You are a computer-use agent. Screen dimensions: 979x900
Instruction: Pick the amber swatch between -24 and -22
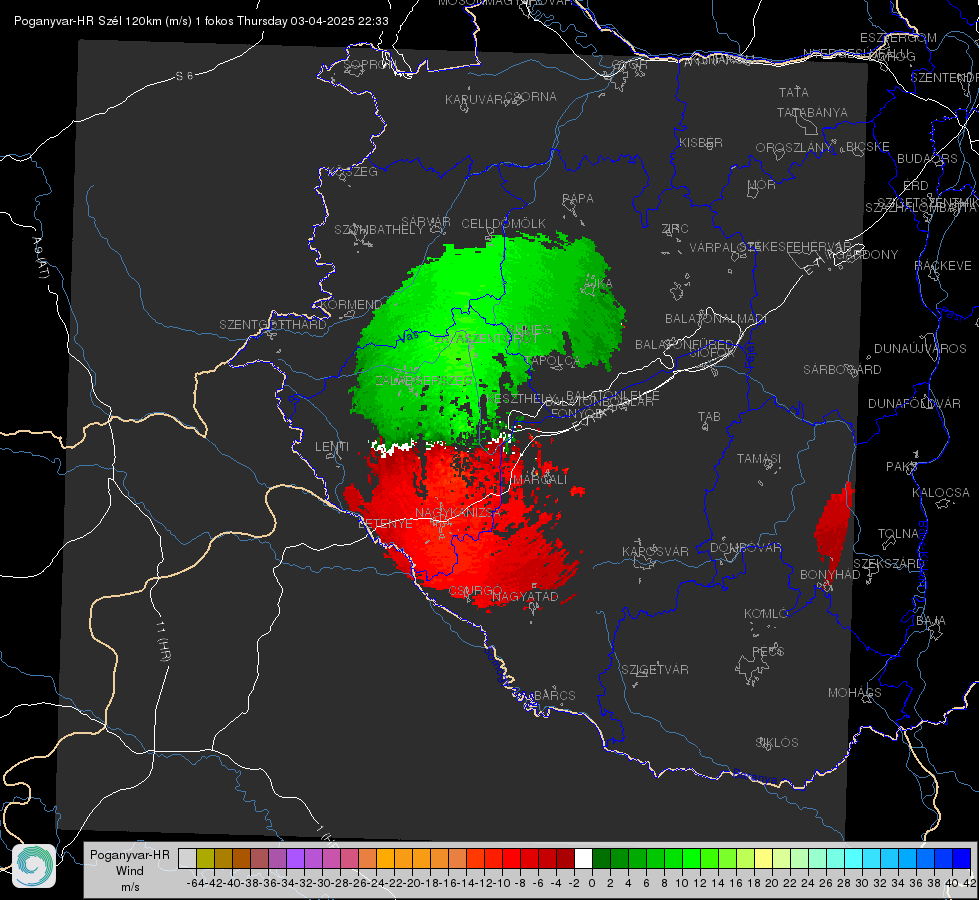[x=385, y=858]
